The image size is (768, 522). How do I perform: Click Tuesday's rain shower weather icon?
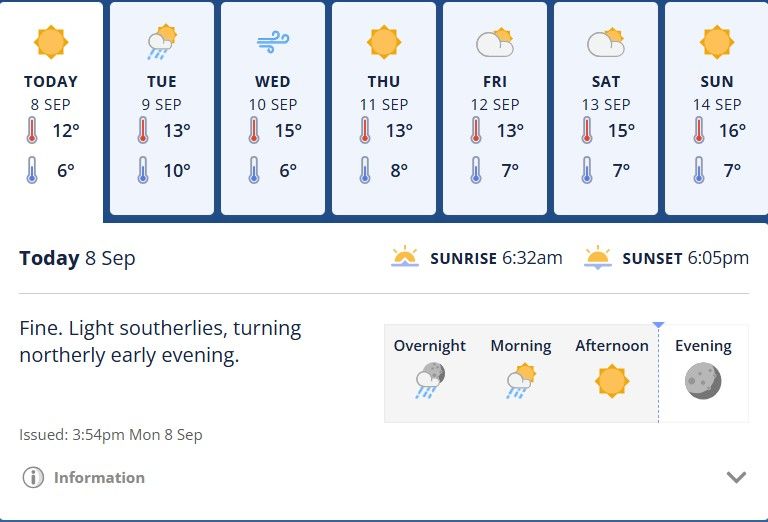(162, 42)
